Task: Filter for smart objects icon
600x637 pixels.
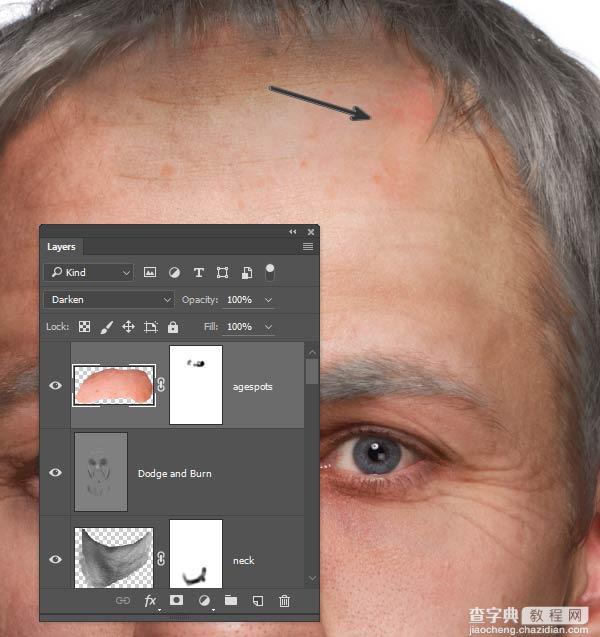Action: coord(247,273)
